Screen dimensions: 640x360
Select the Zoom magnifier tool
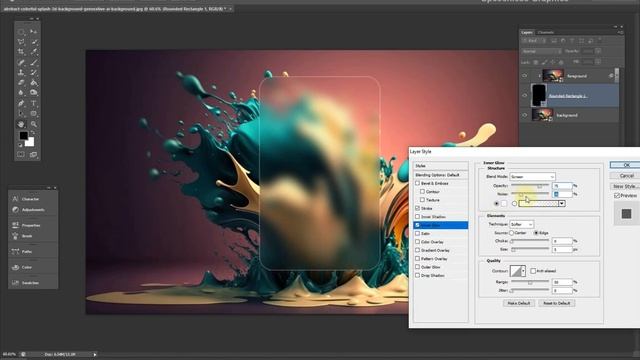click(34, 124)
